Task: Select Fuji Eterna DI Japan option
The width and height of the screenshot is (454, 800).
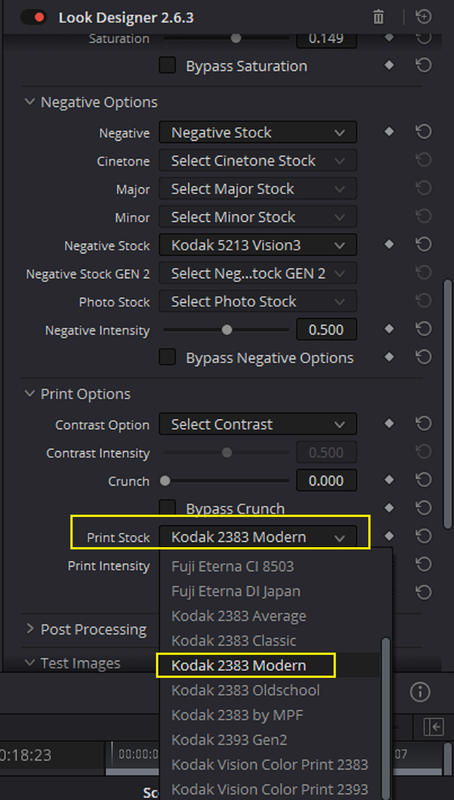Action: pos(236,591)
